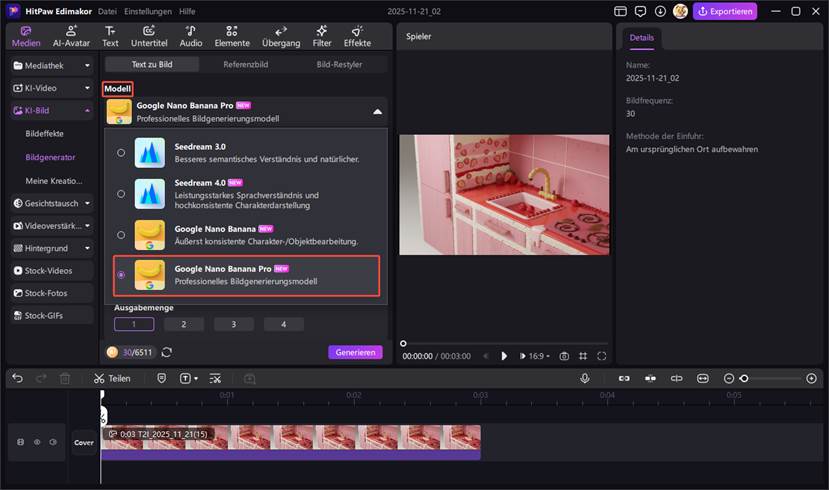
Task: Toggle fullscreen in the player
Action: coord(601,356)
